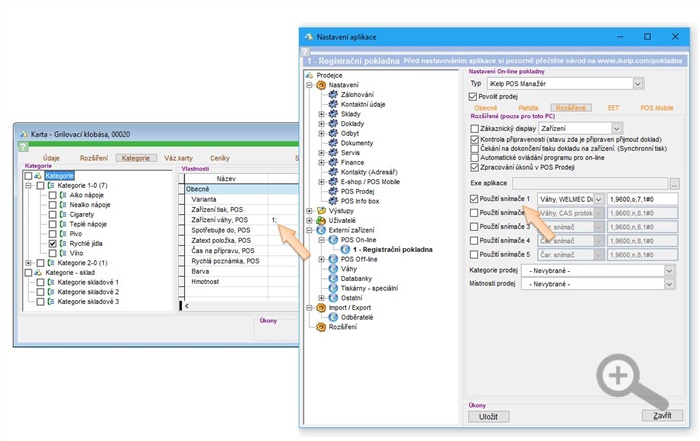This screenshot has width=700, height=441.
Task: Expand the Výstupy tree node
Action: pyautogui.click(x=309, y=211)
